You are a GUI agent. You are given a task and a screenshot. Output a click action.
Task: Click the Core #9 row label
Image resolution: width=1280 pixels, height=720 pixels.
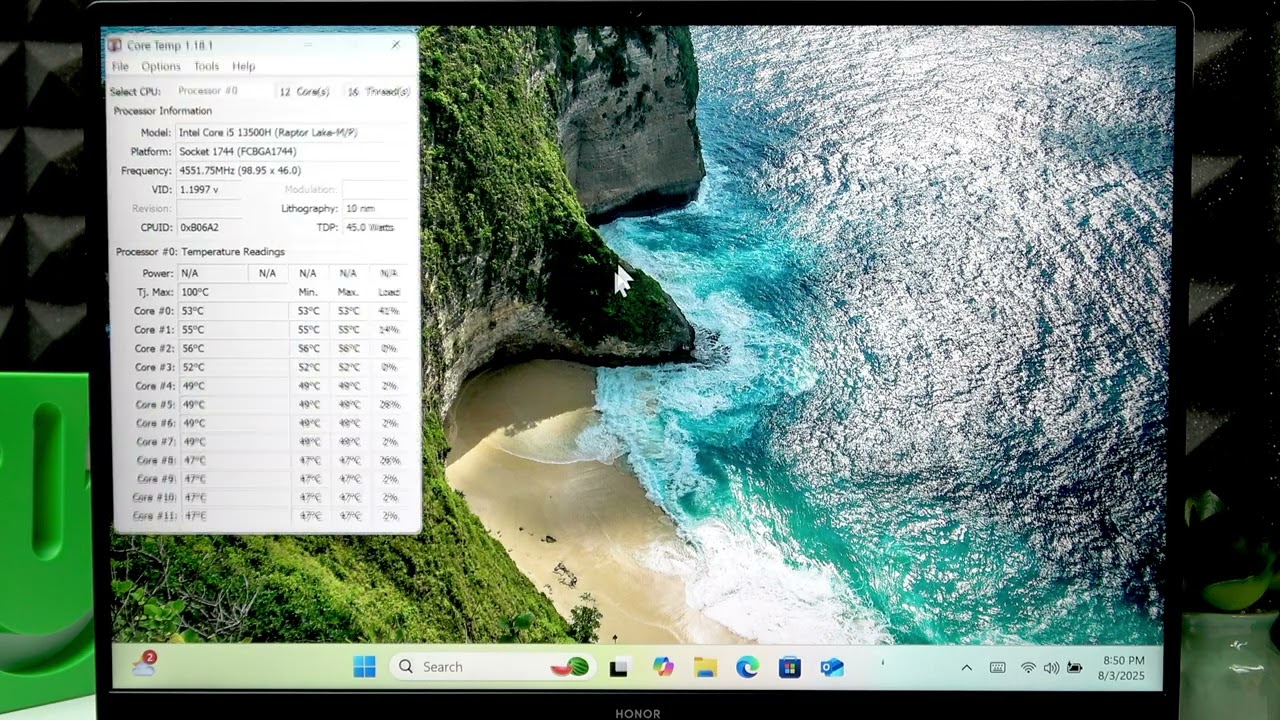click(x=155, y=479)
